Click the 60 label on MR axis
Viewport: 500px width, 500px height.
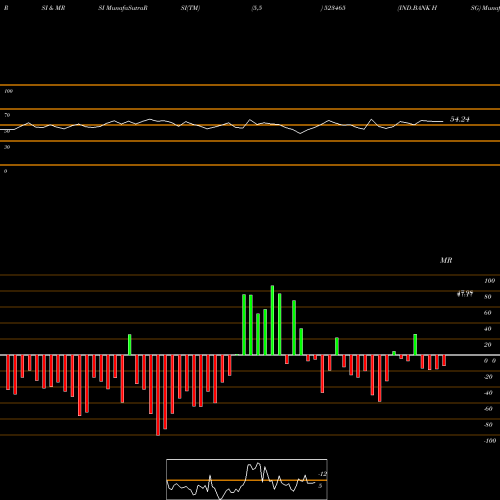click(x=488, y=313)
